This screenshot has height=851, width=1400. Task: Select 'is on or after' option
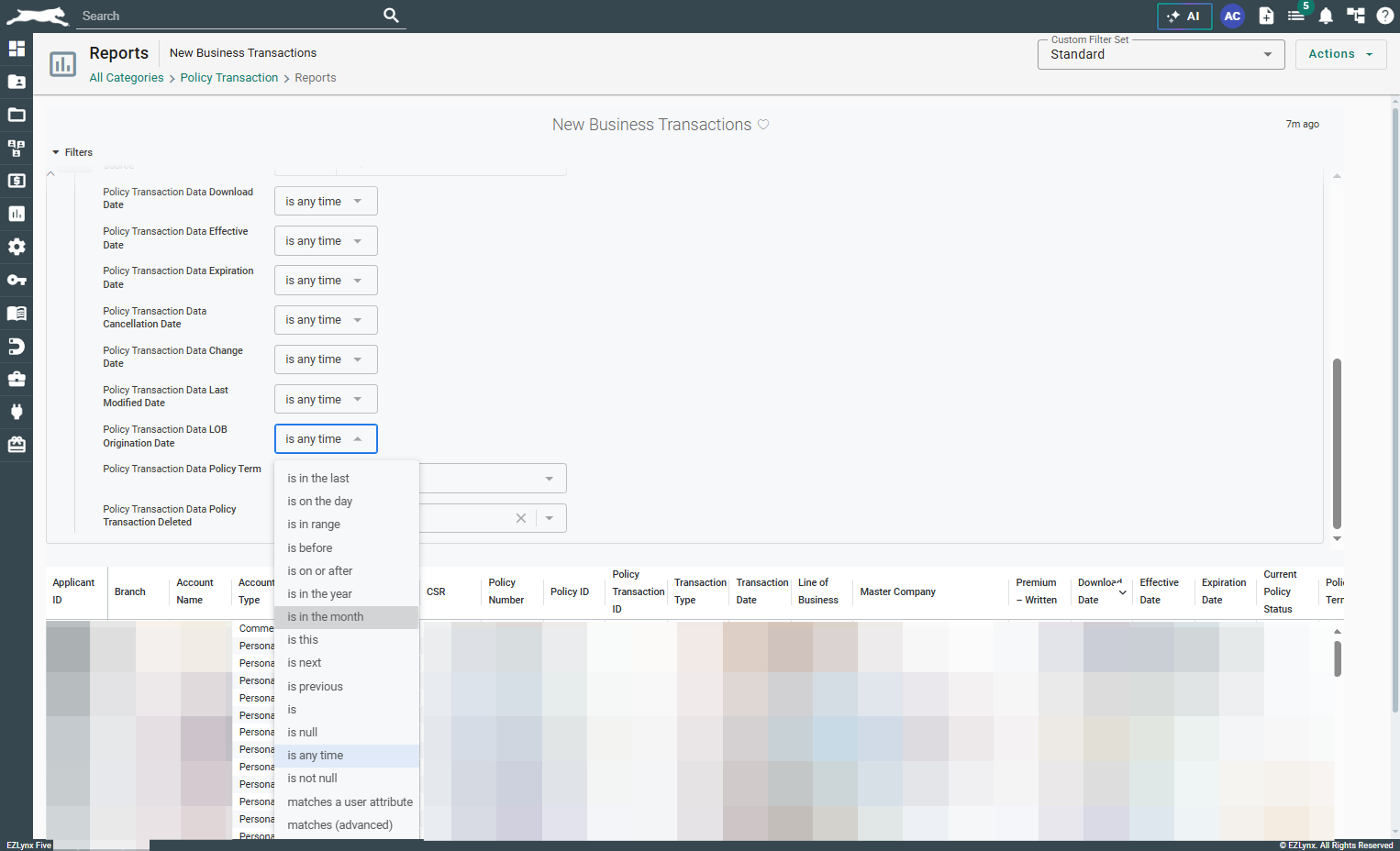click(347, 571)
